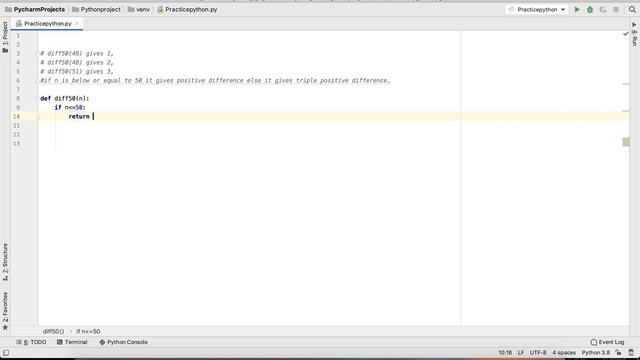Image resolution: width=640 pixels, height=360 pixels.
Task: Click the Run with Coverage icon
Action: 603,9
